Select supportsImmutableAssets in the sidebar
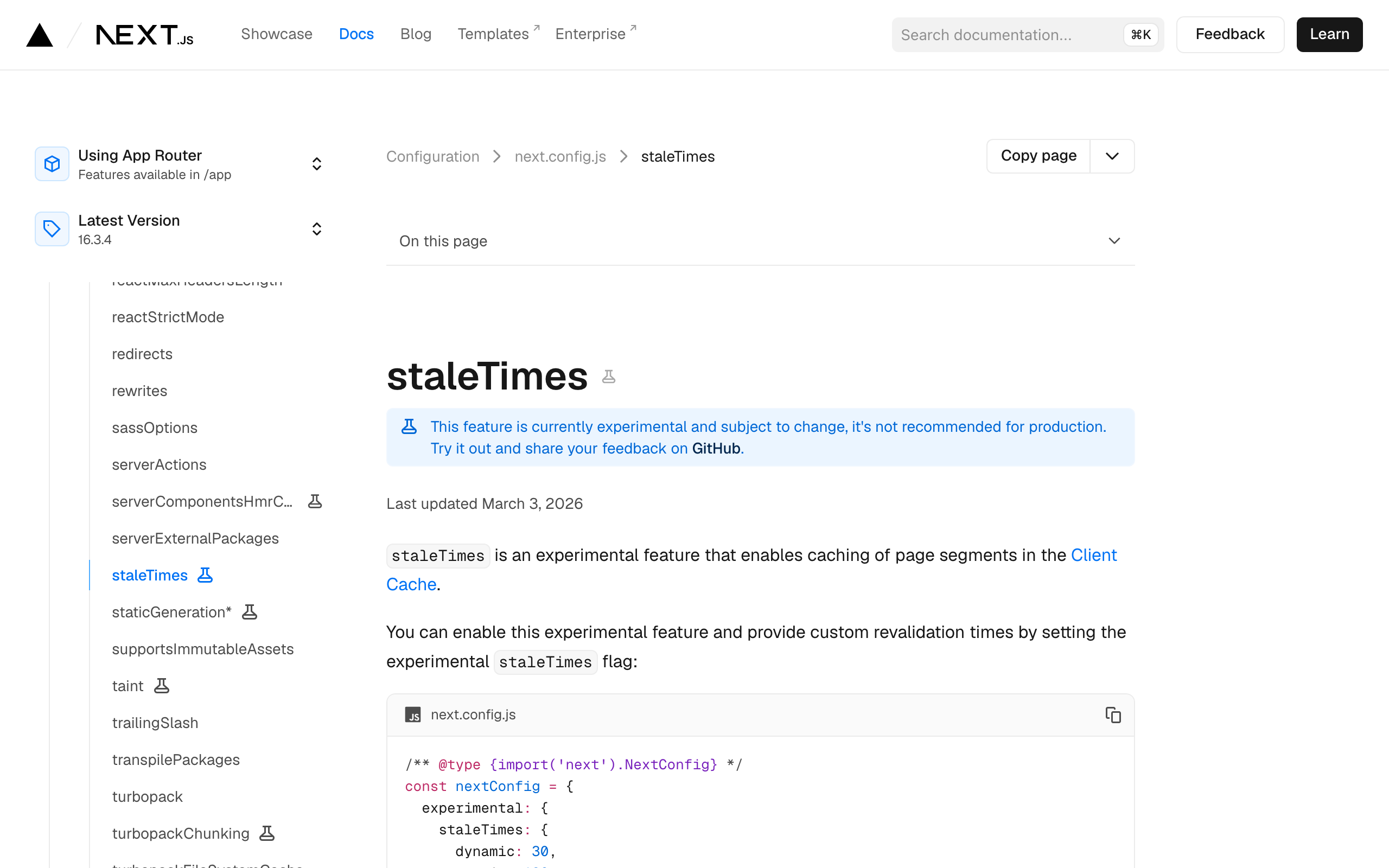 tap(202, 649)
